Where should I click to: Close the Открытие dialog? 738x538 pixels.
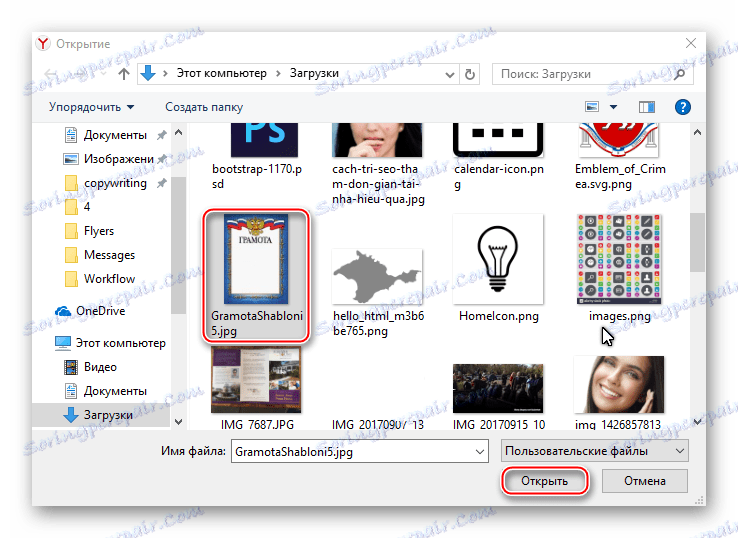691,43
